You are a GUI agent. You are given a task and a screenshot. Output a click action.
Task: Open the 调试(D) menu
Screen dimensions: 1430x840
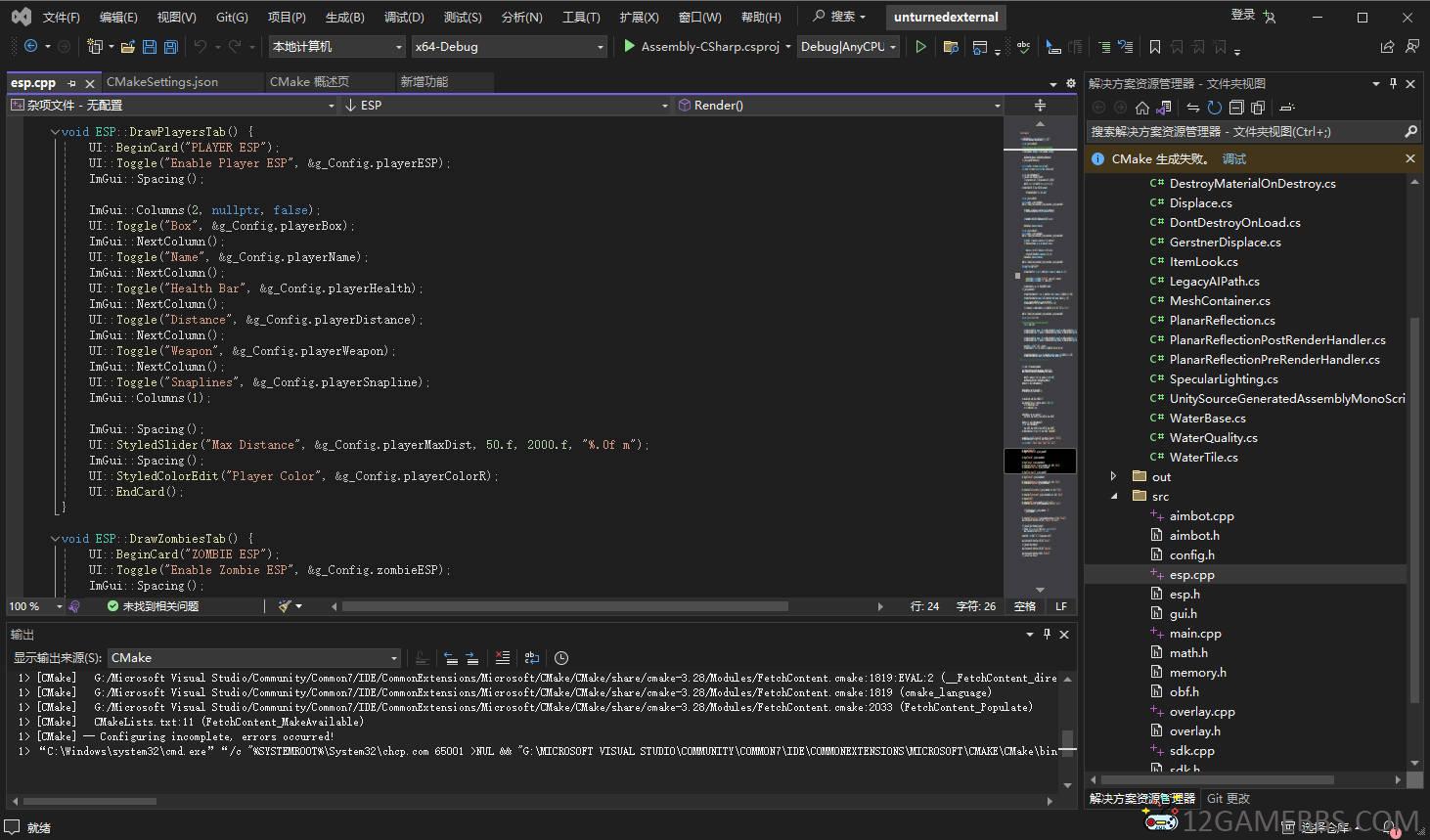pos(404,17)
